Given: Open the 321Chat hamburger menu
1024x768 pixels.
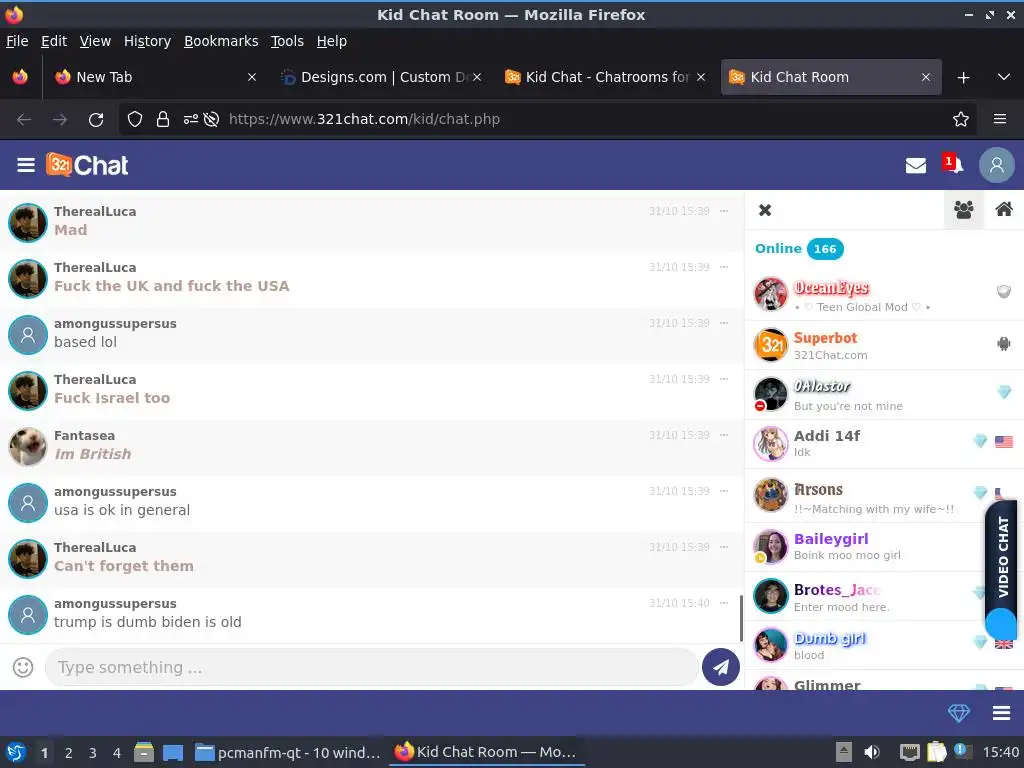Looking at the screenshot, I should (26, 165).
